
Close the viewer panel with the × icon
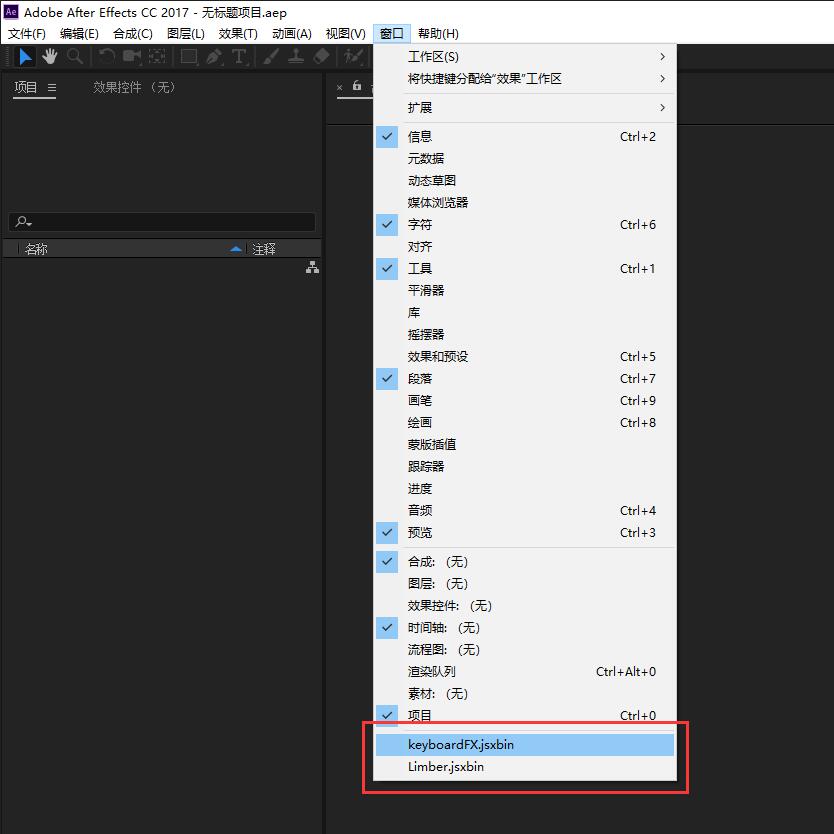pyautogui.click(x=340, y=87)
